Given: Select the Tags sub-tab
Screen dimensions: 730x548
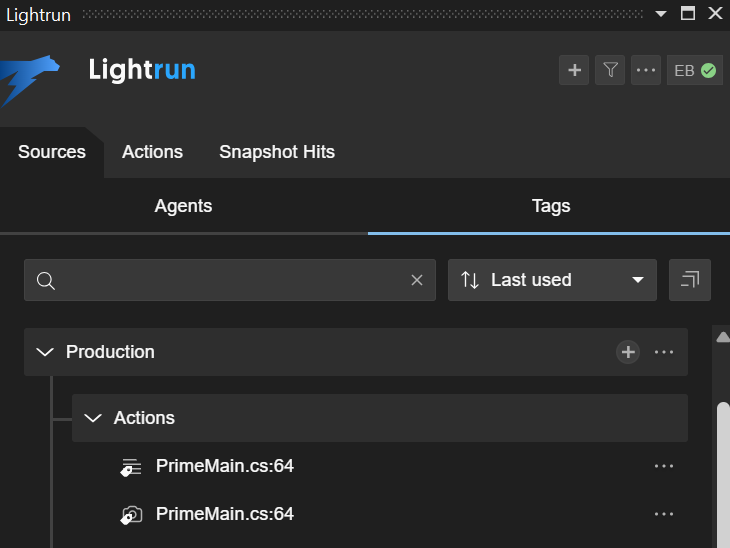Looking at the screenshot, I should (551, 206).
